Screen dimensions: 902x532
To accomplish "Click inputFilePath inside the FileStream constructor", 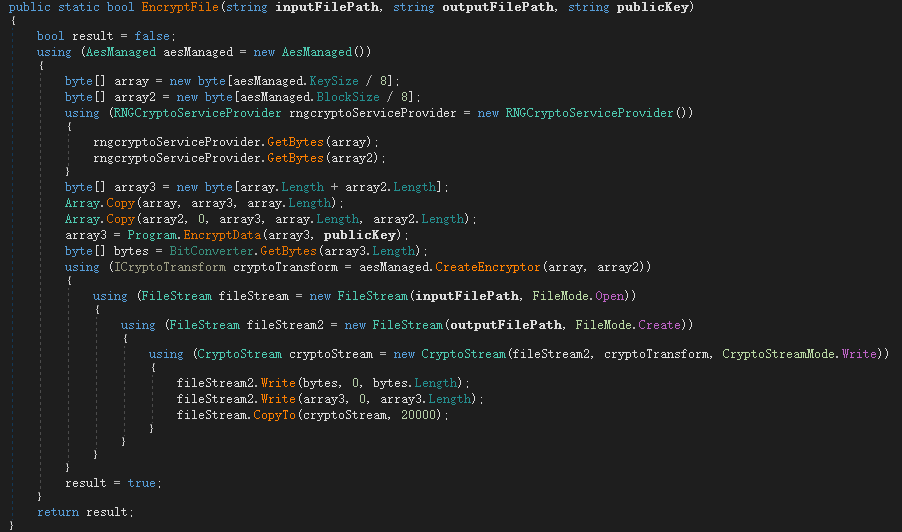I will click(467, 297).
